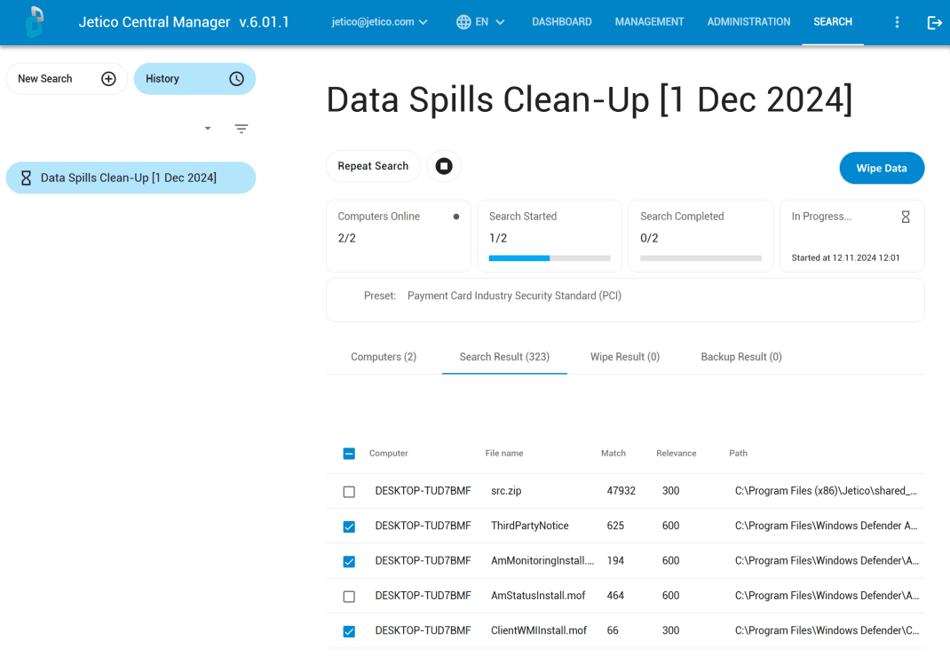Check the src.zip row checkbox

point(349,492)
